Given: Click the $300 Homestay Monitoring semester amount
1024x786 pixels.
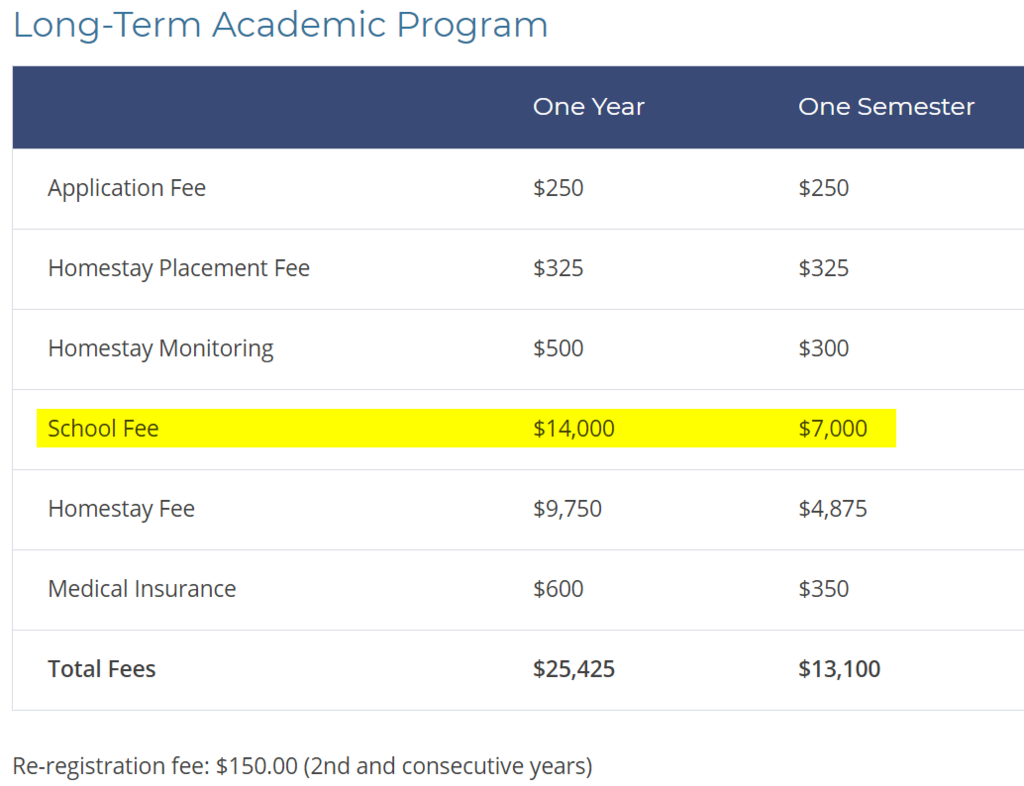Looking at the screenshot, I should [x=823, y=348].
